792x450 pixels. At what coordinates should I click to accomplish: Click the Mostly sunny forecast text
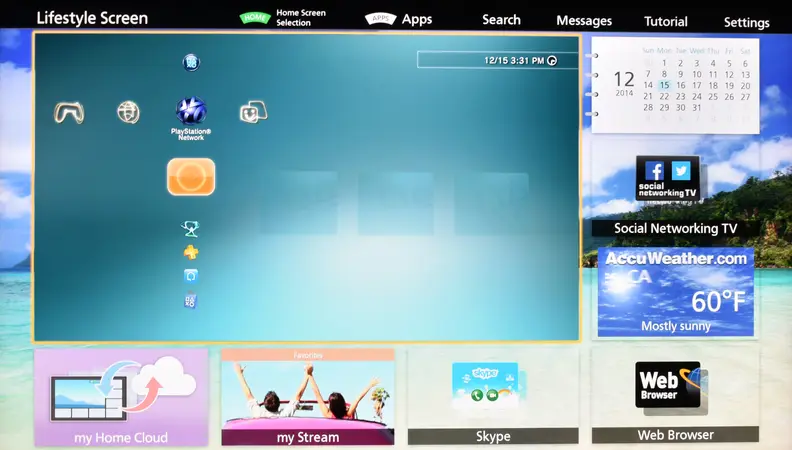click(676, 326)
